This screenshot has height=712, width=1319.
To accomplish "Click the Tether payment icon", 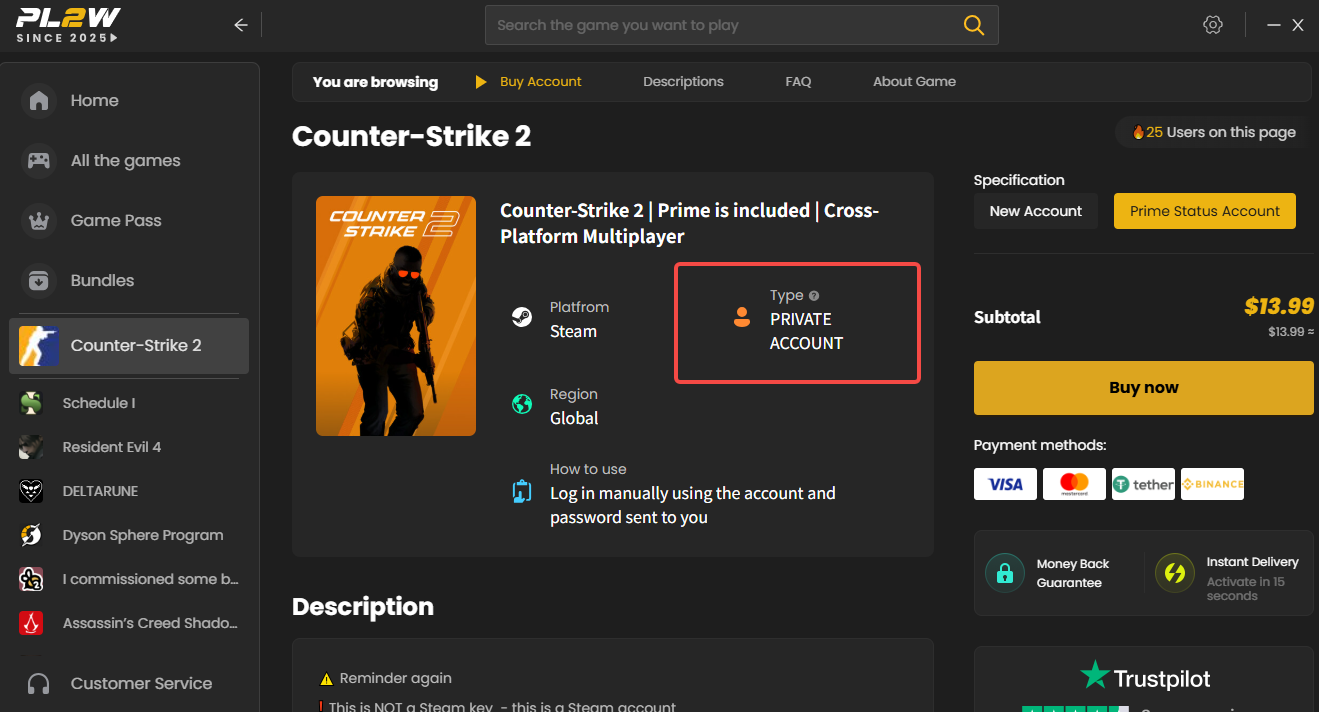I will 1143,484.
